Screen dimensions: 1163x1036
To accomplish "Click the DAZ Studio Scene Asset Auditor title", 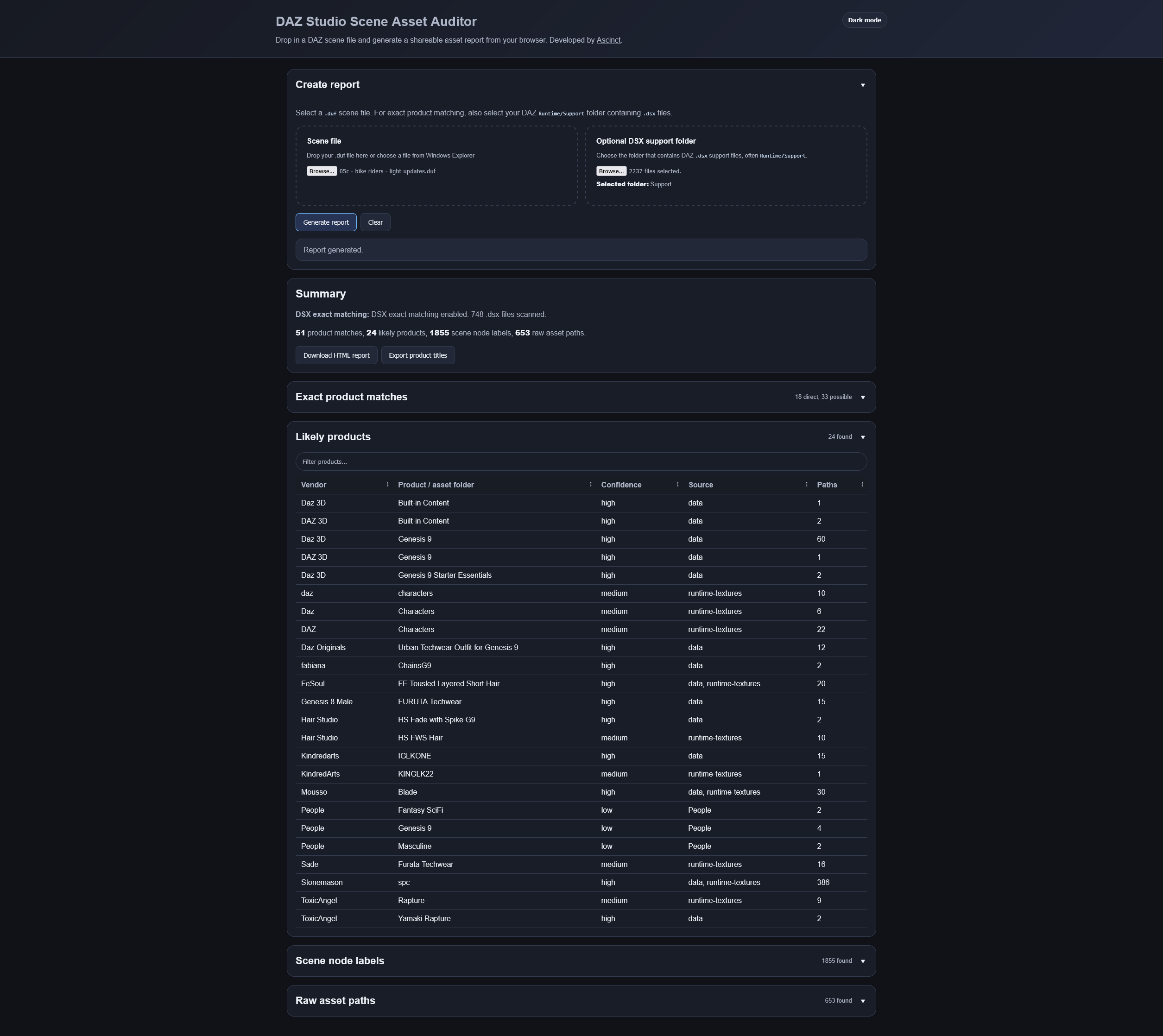I will coord(376,22).
